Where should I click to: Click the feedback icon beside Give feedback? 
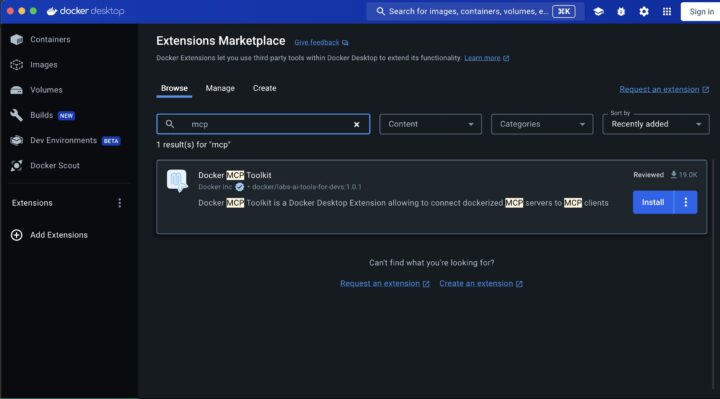pos(345,43)
